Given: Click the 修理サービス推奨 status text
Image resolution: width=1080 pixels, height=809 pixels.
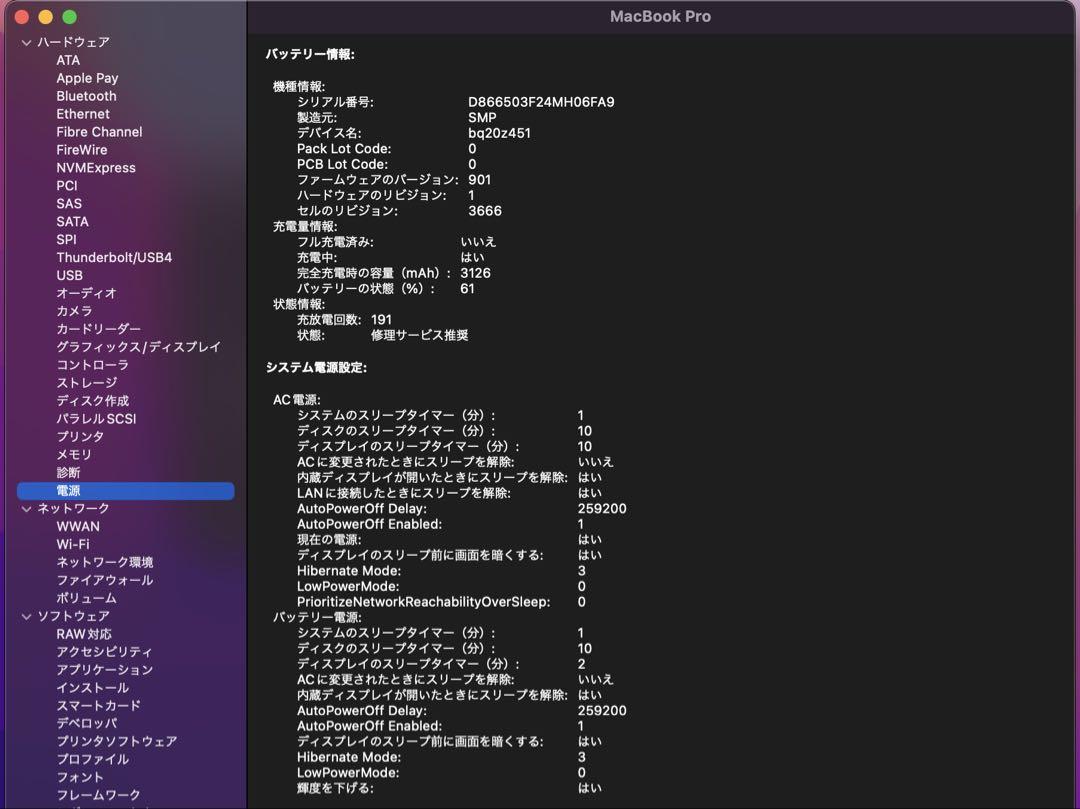Looking at the screenshot, I should pos(419,335).
